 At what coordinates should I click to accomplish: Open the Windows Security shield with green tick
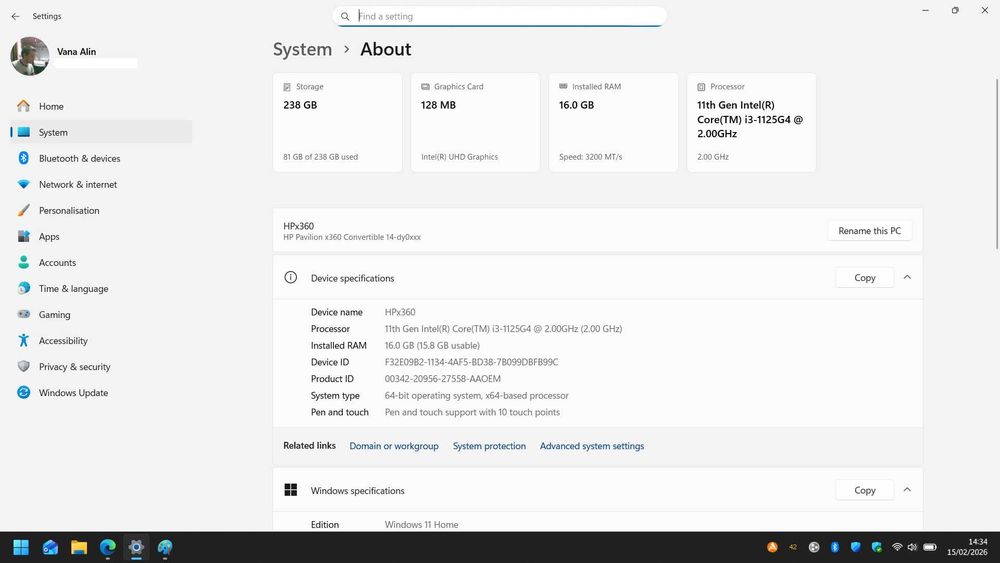877,547
